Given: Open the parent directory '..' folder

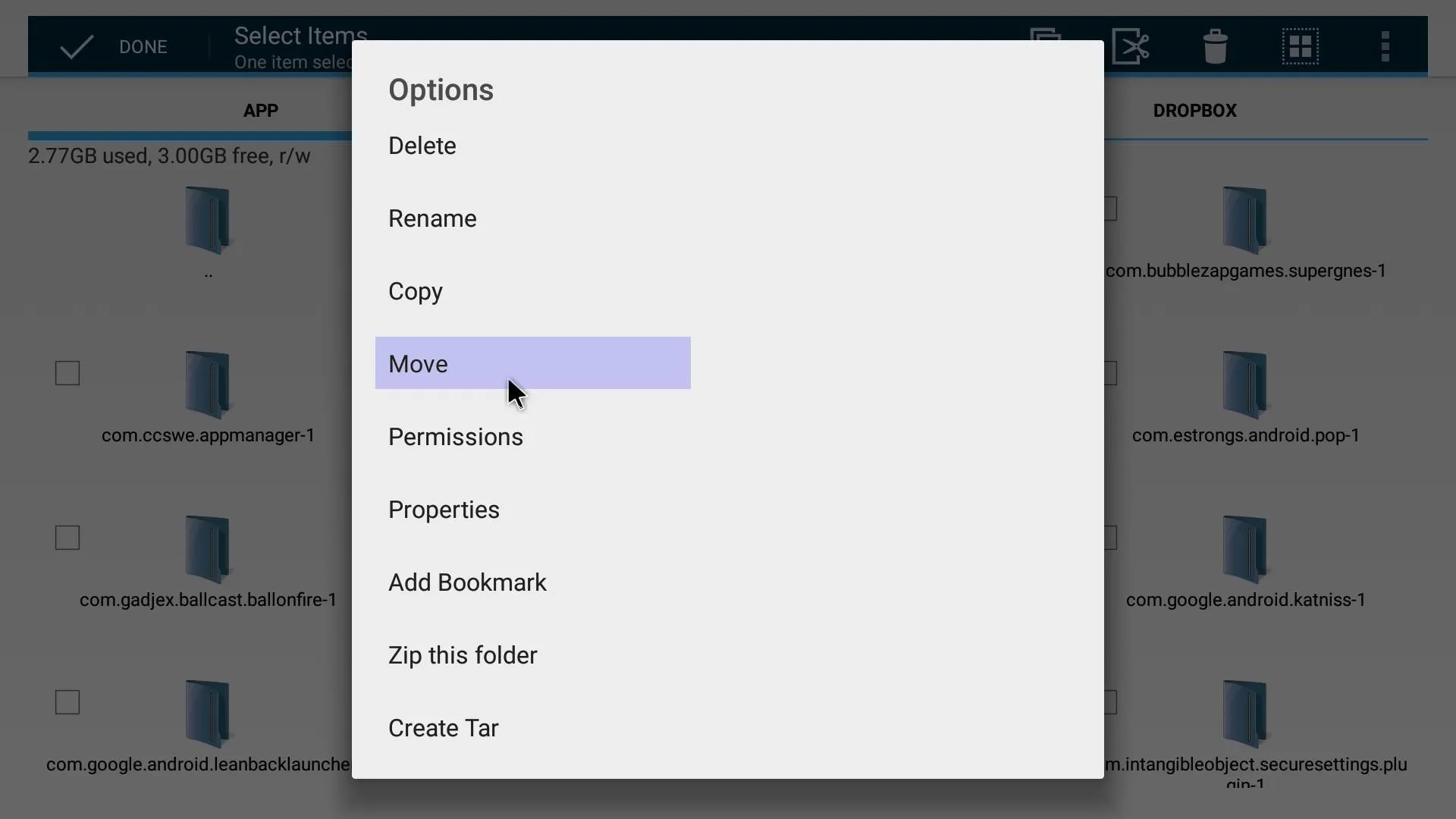Looking at the screenshot, I should 208,220.
